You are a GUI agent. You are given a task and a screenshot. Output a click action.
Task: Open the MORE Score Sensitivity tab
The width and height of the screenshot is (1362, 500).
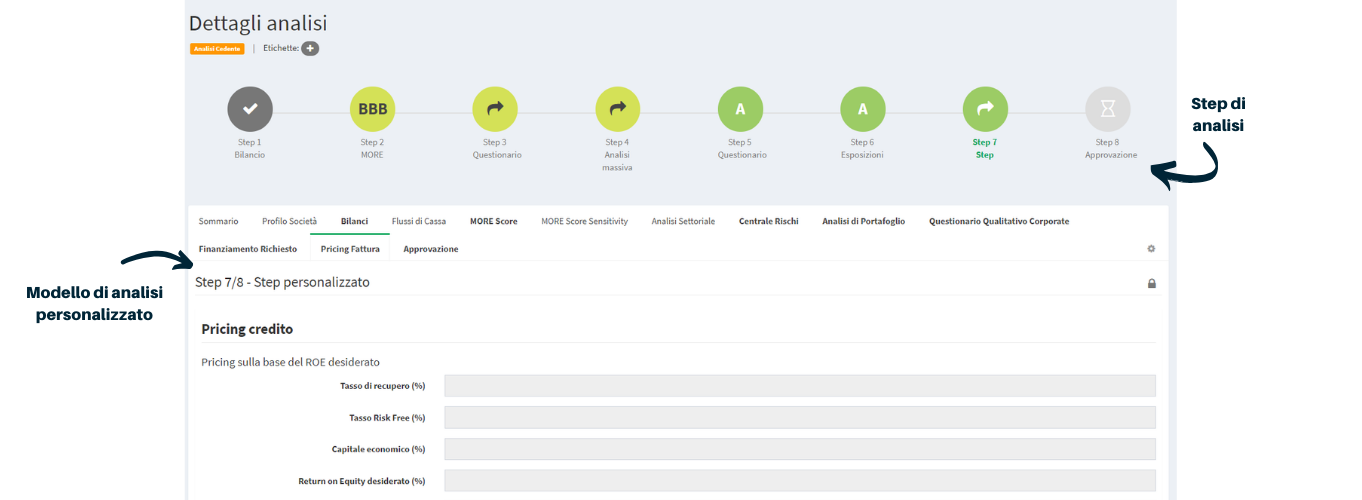(x=584, y=221)
